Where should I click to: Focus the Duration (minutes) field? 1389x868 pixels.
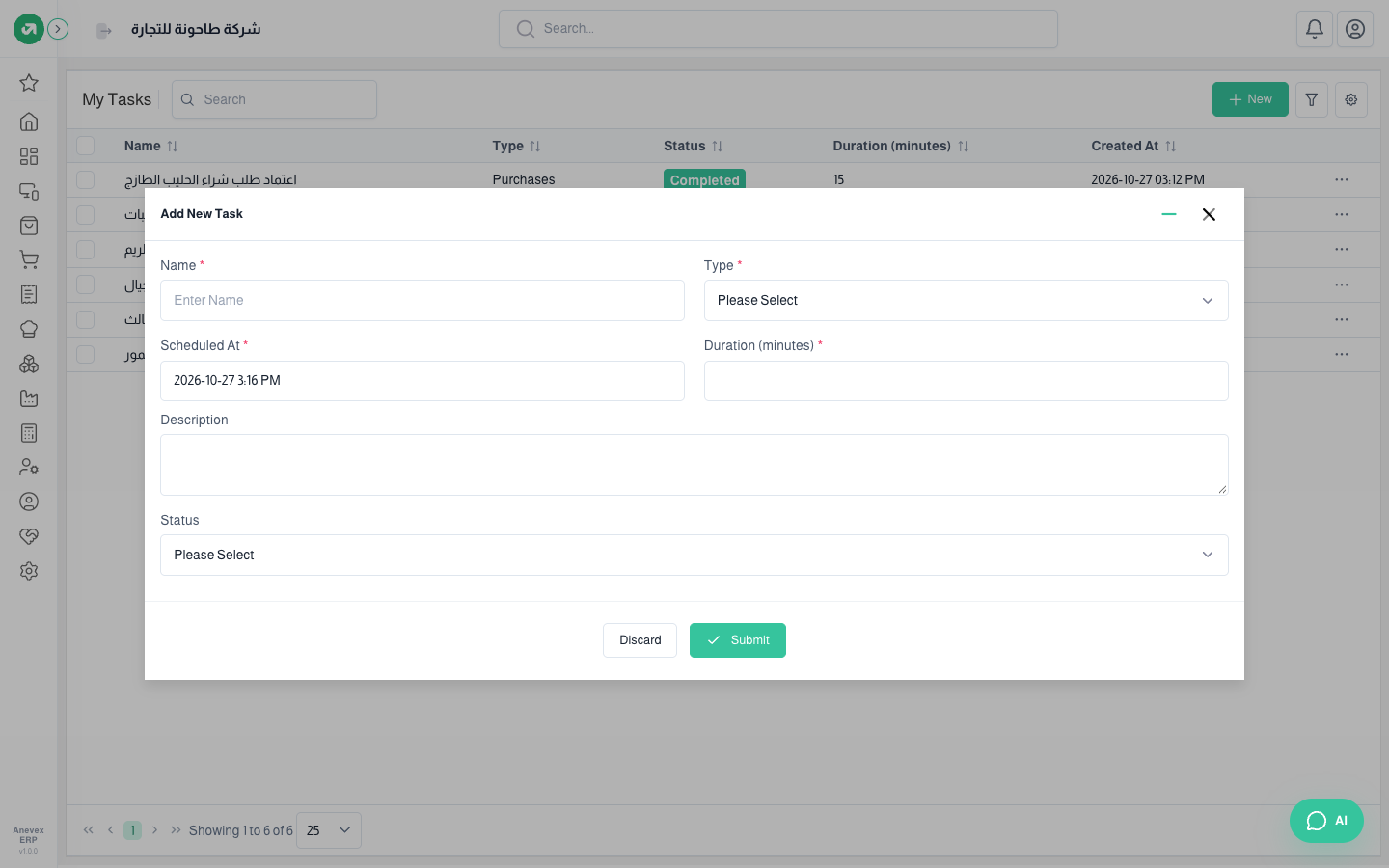pos(966,381)
